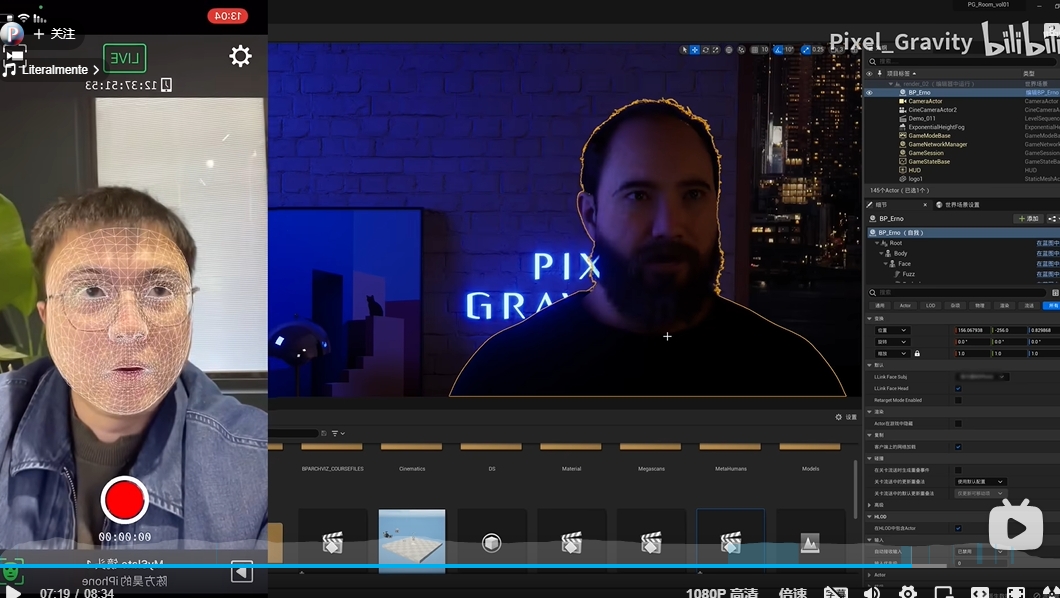Collapse the Face component node
The image size is (1060, 598).
click(886, 264)
